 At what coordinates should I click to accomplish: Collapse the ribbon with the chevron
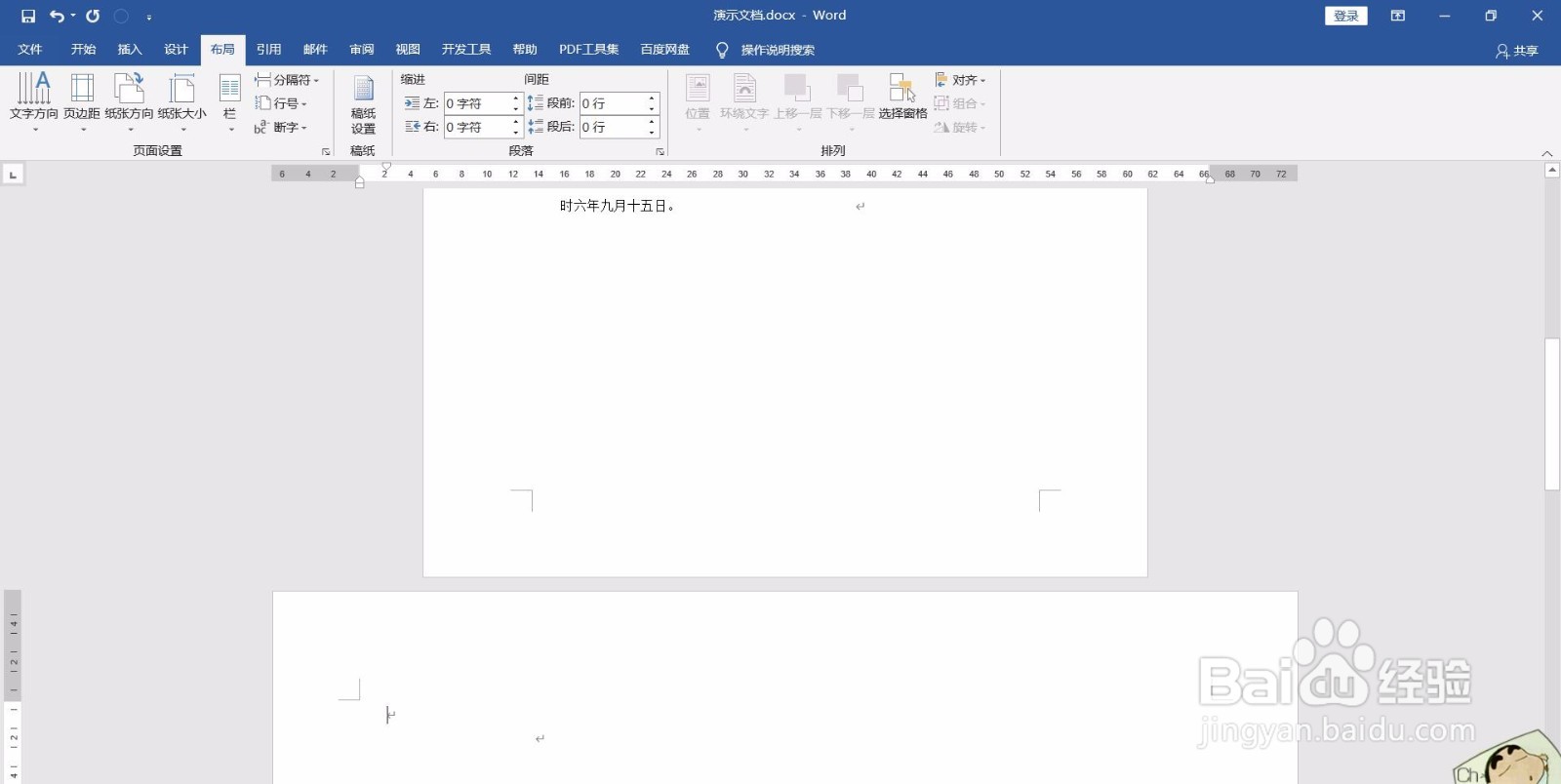[x=1546, y=153]
